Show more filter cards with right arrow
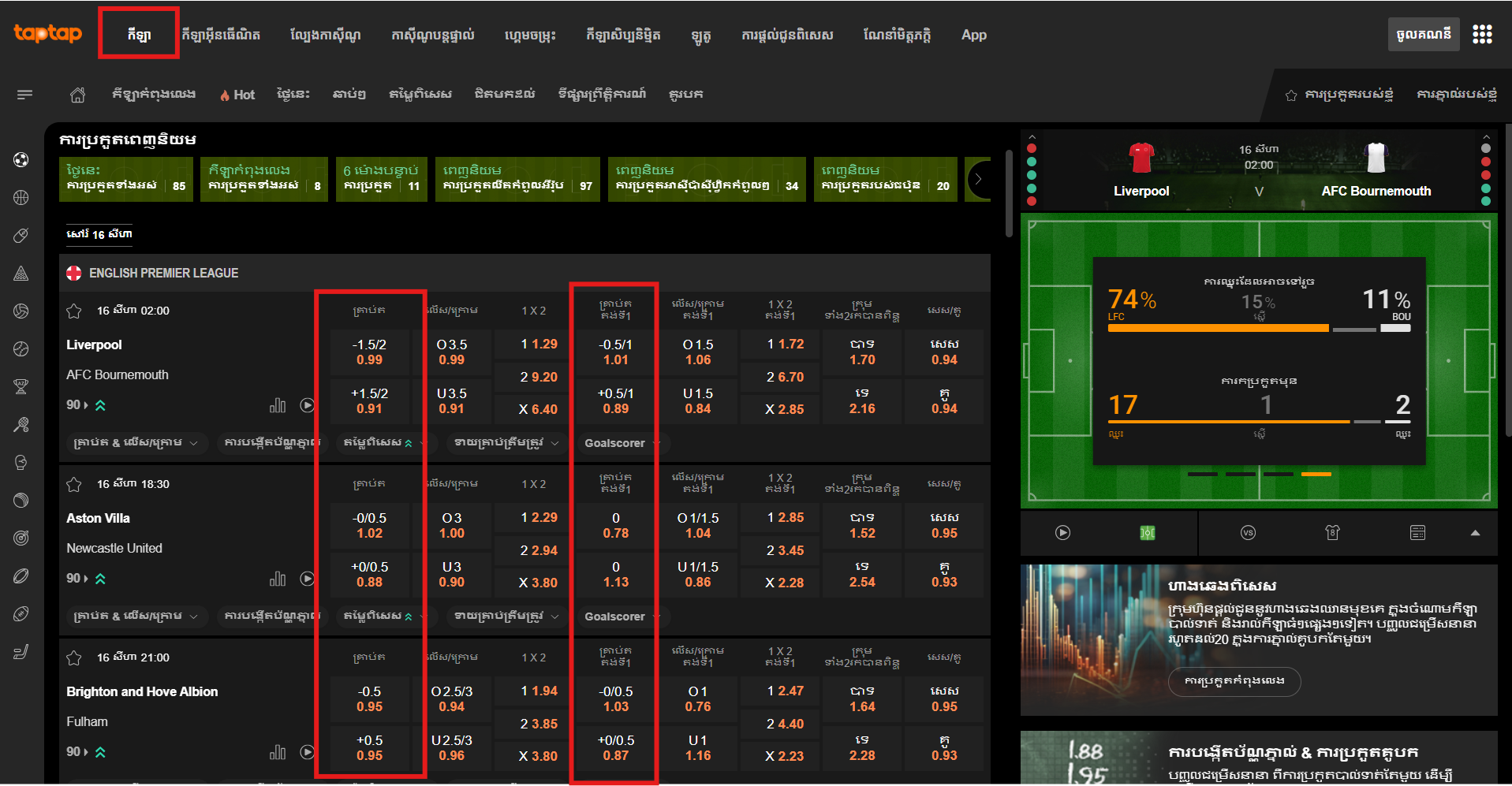The image size is (1512, 786). pos(979,179)
